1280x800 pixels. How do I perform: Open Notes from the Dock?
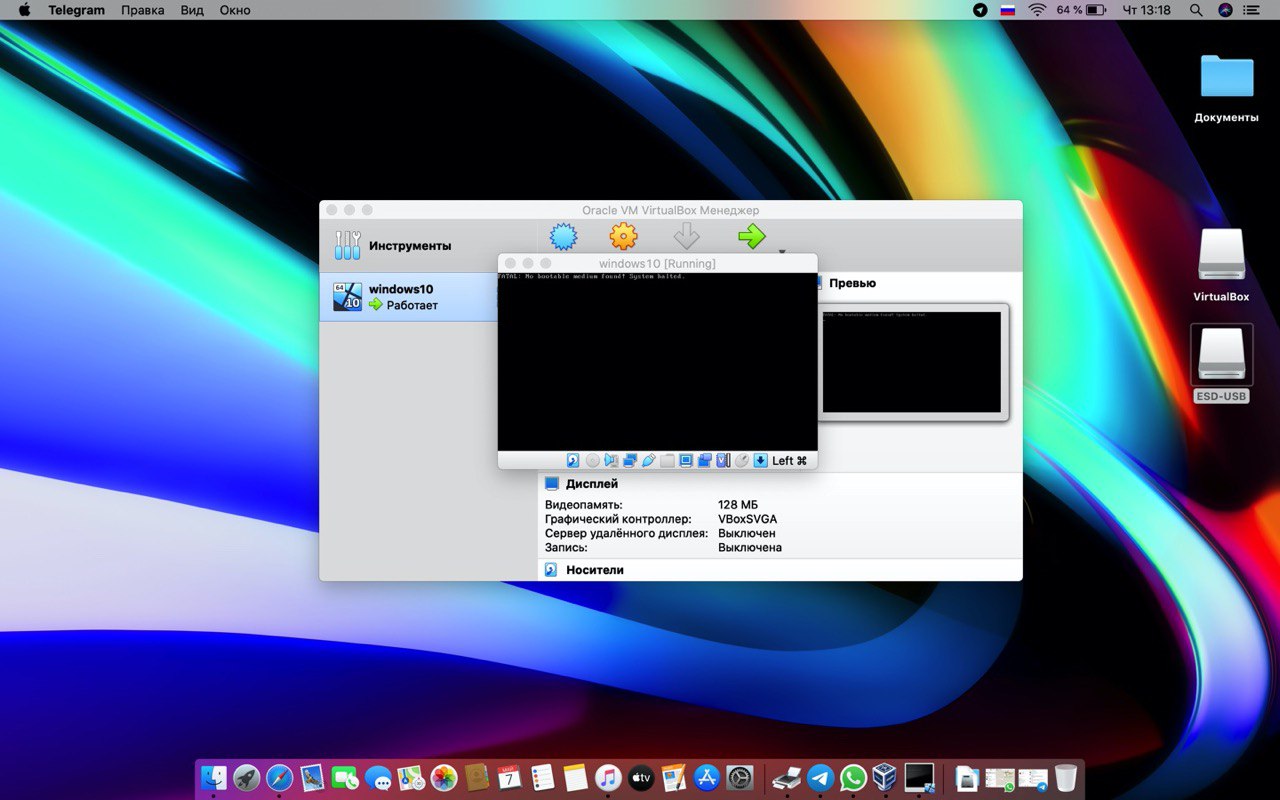point(575,777)
